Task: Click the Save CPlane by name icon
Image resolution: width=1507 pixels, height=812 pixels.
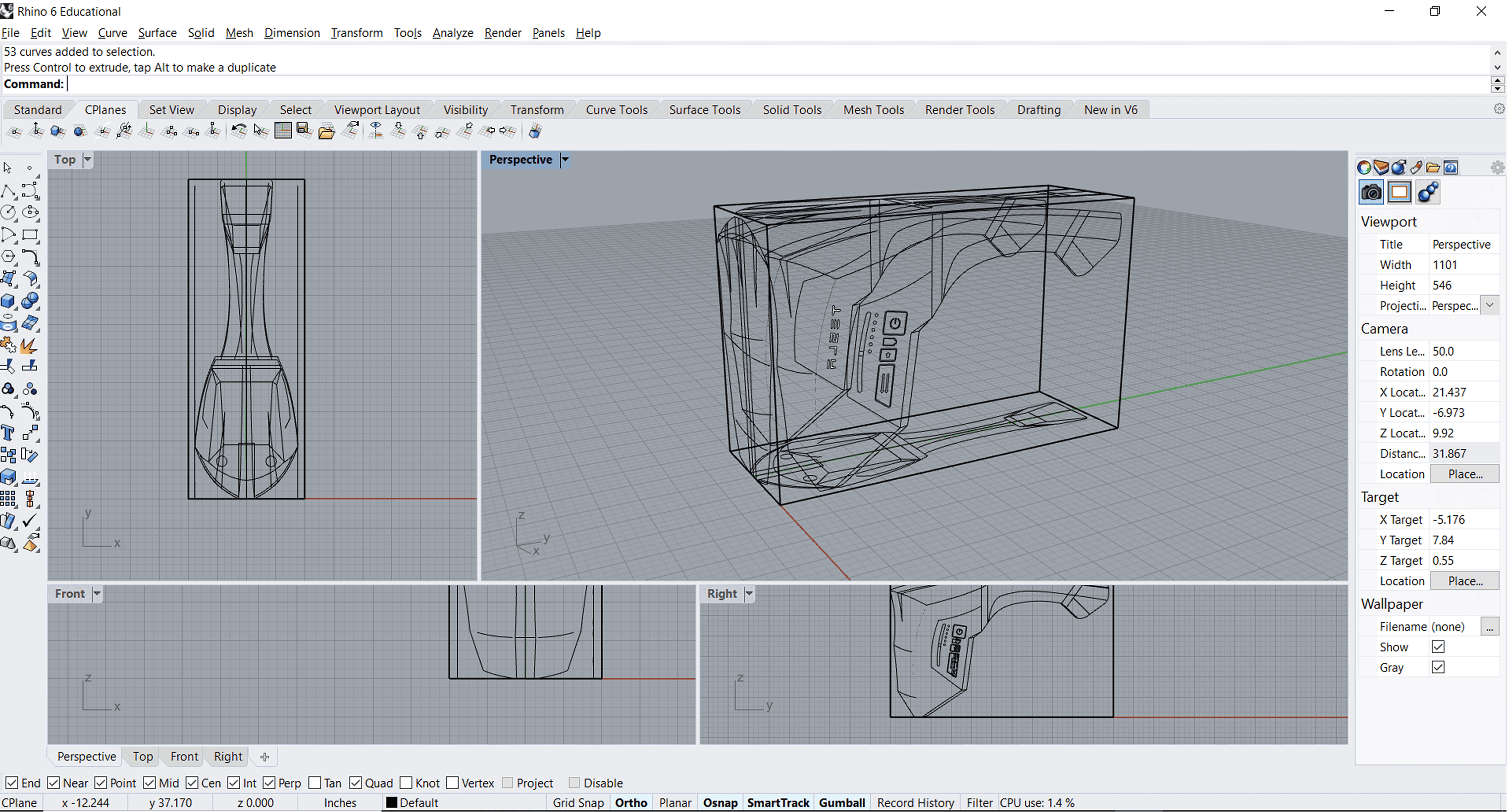Action: point(304,130)
